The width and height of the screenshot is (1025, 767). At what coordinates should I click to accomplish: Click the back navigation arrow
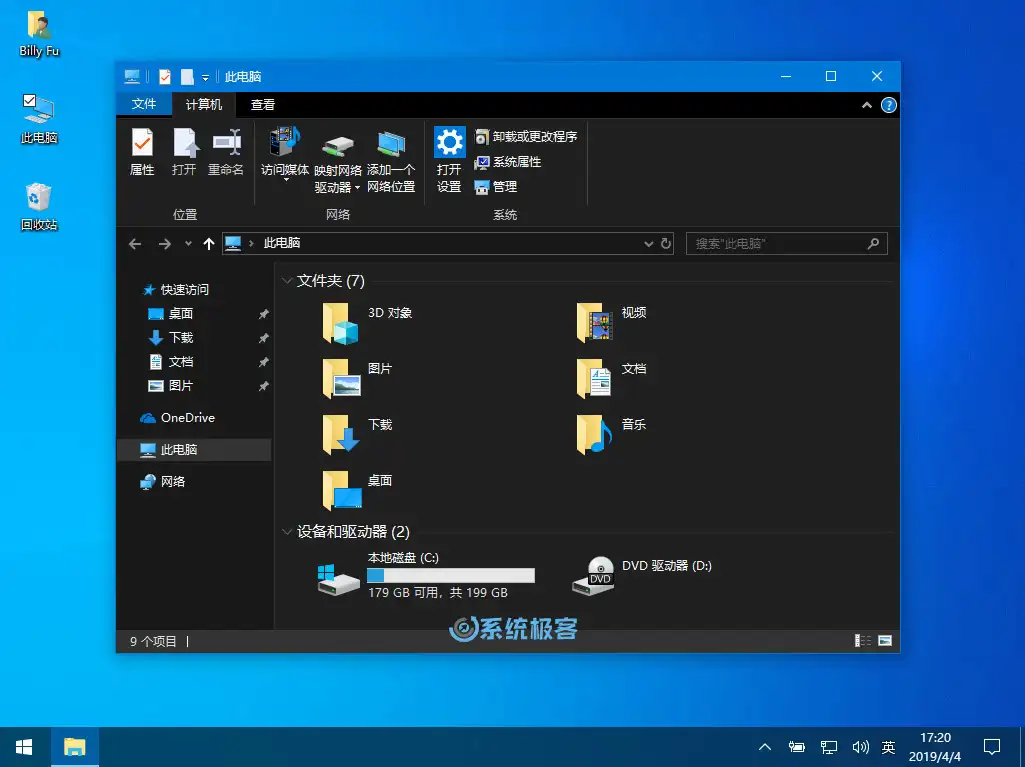pyautogui.click(x=135, y=243)
